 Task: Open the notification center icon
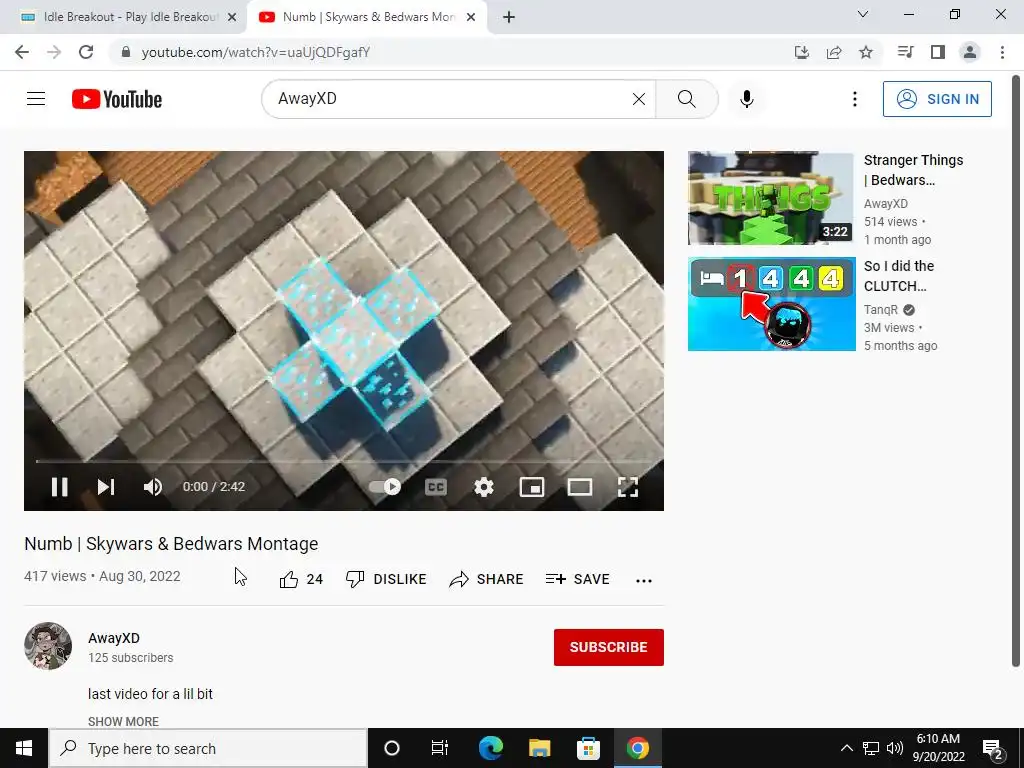tap(993, 749)
